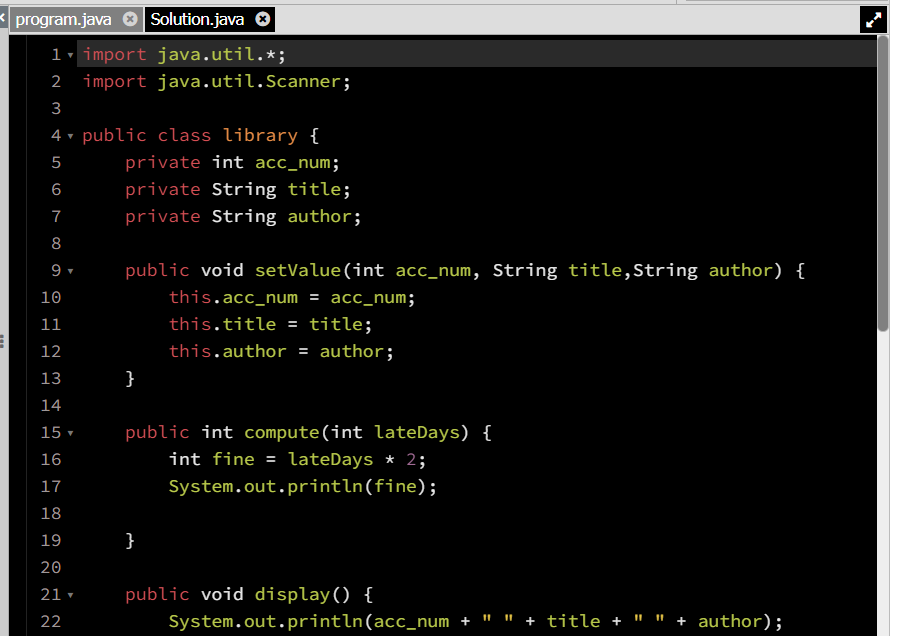899x636 pixels.
Task: Click line number 3 in the gutter
Action: (56, 108)
